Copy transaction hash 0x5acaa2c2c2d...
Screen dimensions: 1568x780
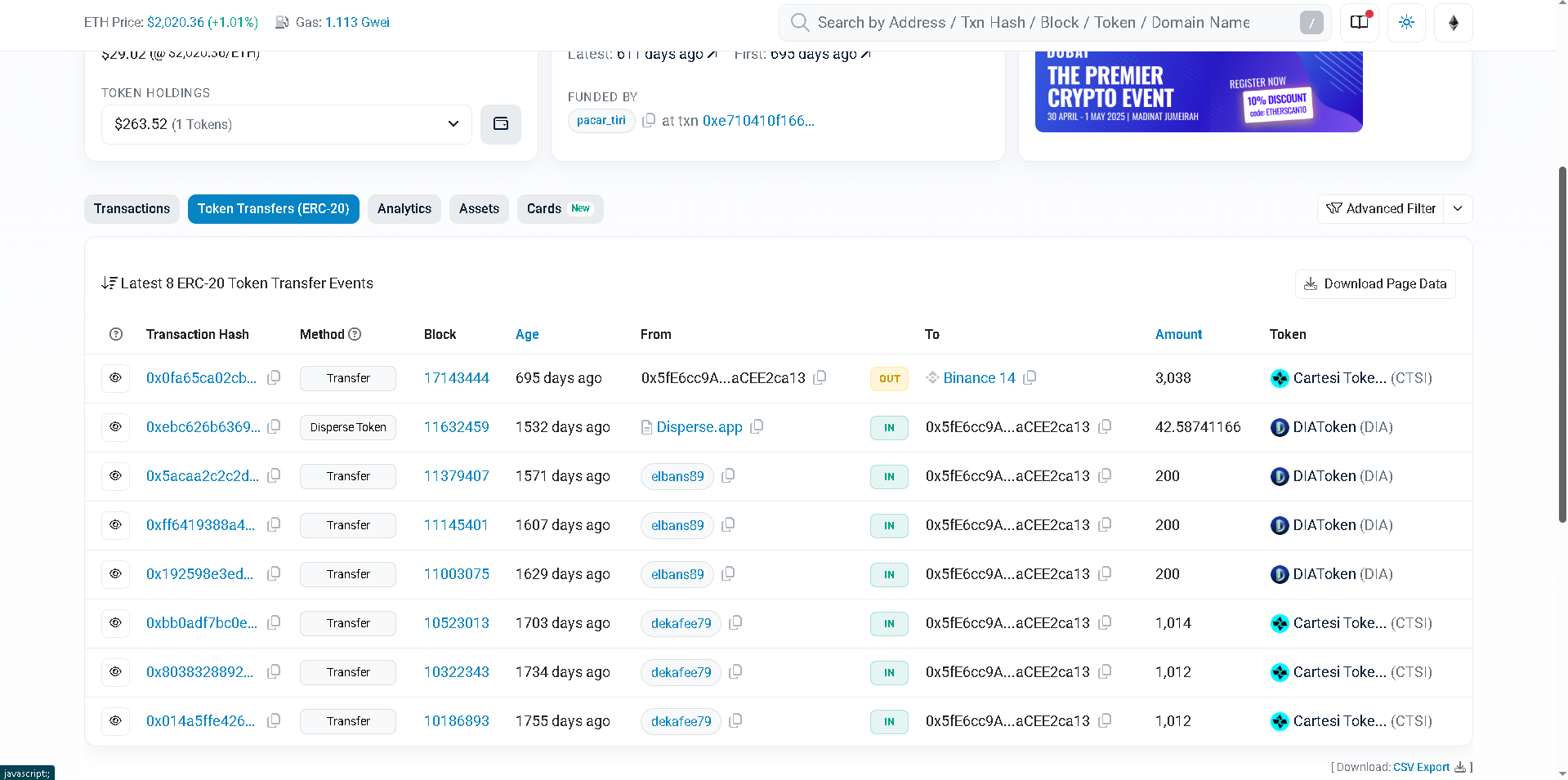275,475
